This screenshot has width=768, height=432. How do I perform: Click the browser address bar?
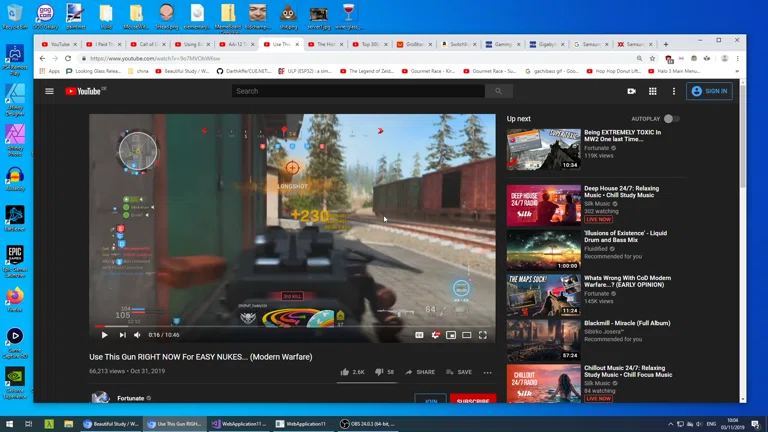point(358,58)
